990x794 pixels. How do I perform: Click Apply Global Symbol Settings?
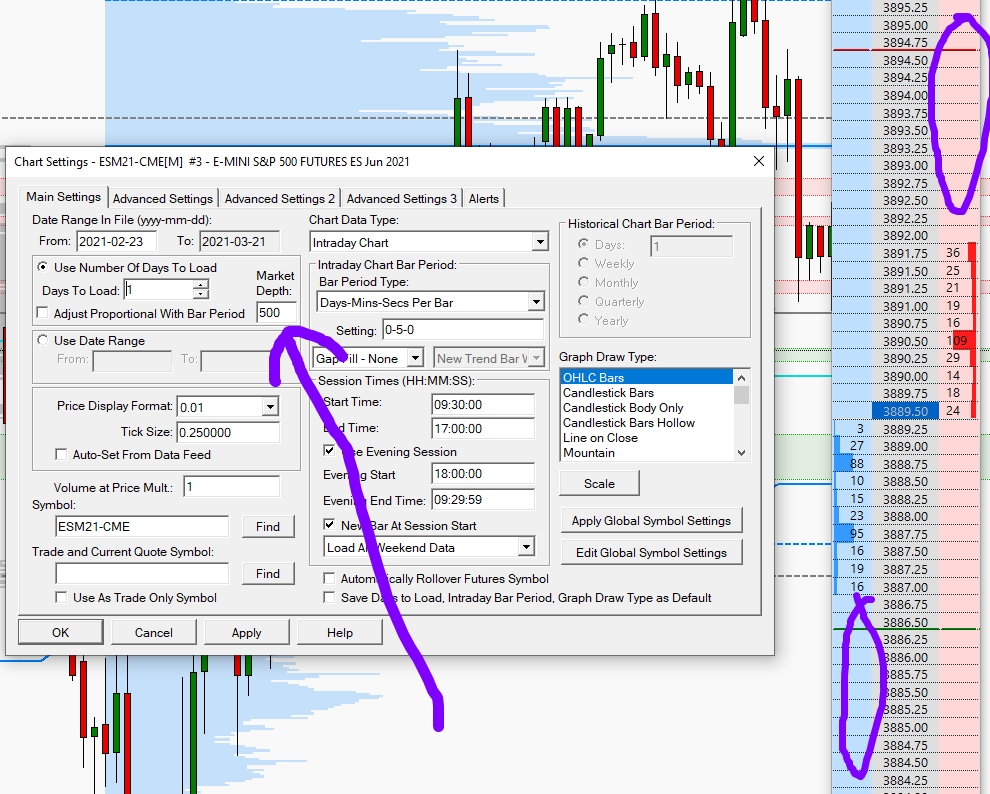pyautogui.click(x=651, y=521)
